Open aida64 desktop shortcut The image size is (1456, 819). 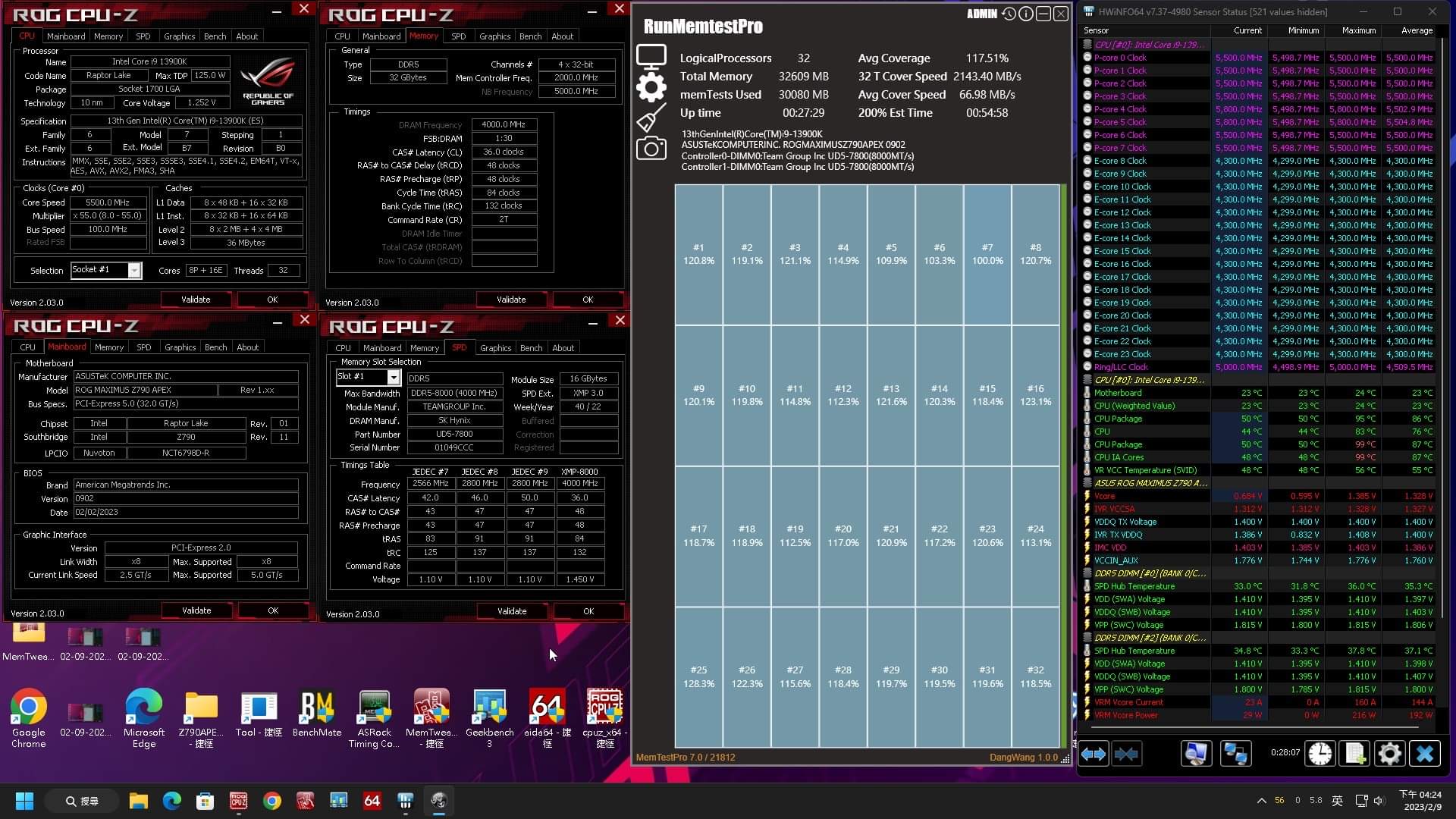click(x=547, y=719)
